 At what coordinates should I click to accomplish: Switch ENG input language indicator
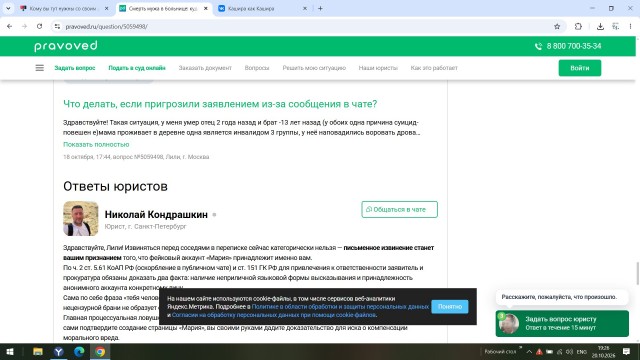pyautogui.click(x=582, y=351)
